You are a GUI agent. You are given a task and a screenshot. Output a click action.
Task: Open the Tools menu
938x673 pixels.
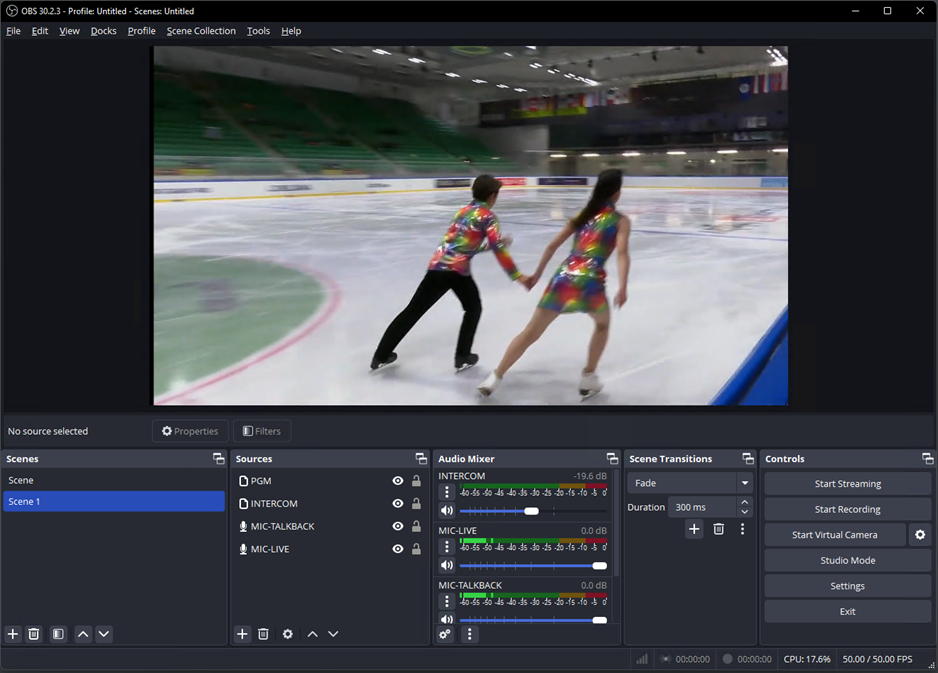click(x=258, y=31)
